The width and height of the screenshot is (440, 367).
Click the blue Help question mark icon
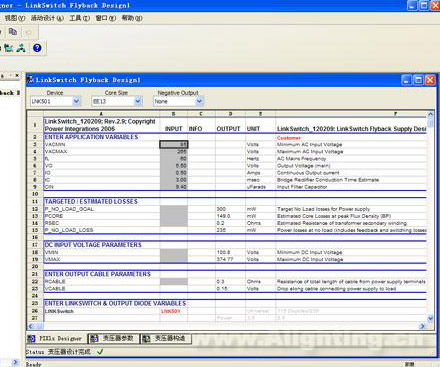tap(37, 48)
